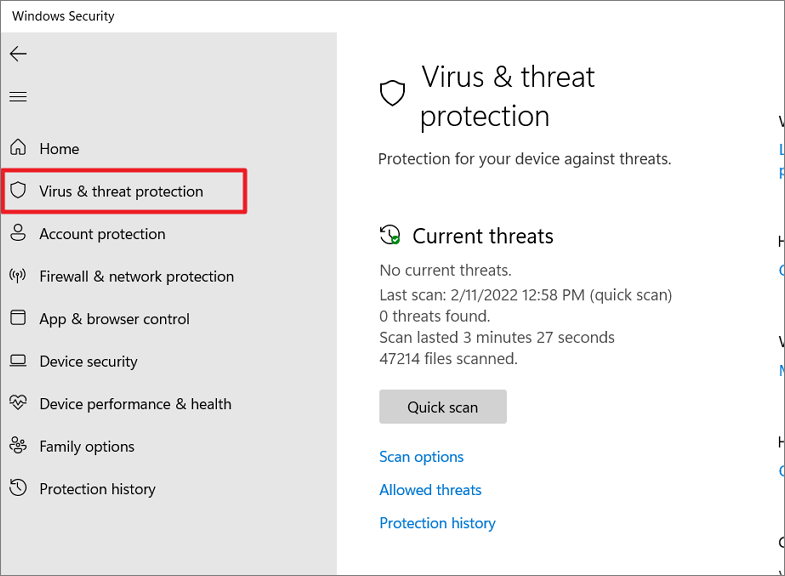Click the Protection history clock icon in sidebar
785x576 pixels.
tap(18, 487)
